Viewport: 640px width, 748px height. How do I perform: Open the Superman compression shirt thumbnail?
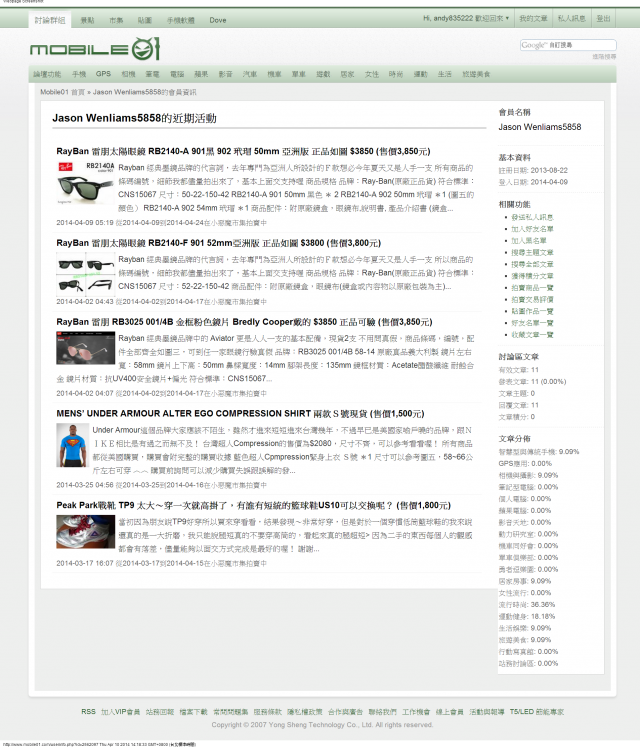click(72, 445)
